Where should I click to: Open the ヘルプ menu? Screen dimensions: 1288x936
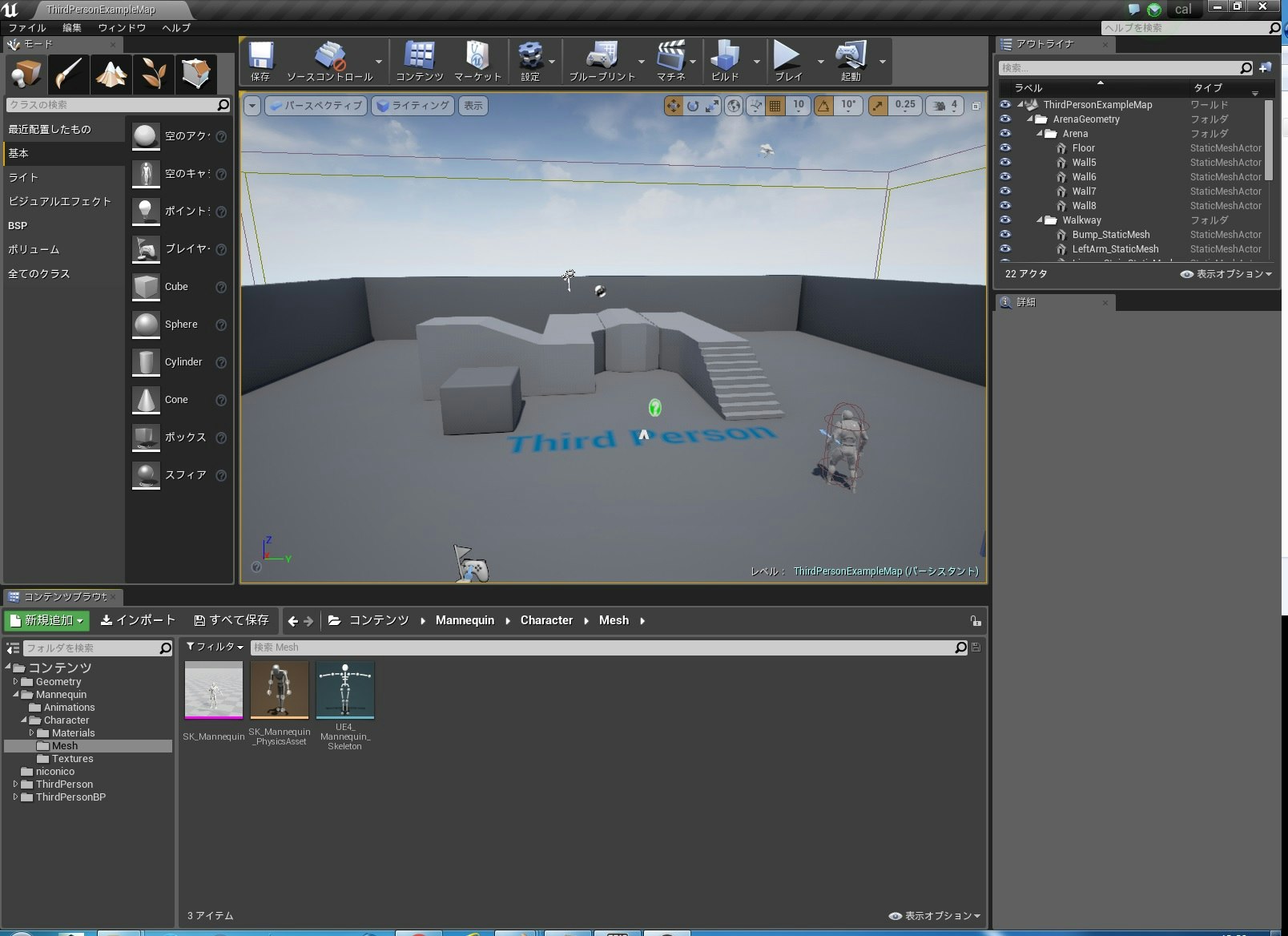176,27
